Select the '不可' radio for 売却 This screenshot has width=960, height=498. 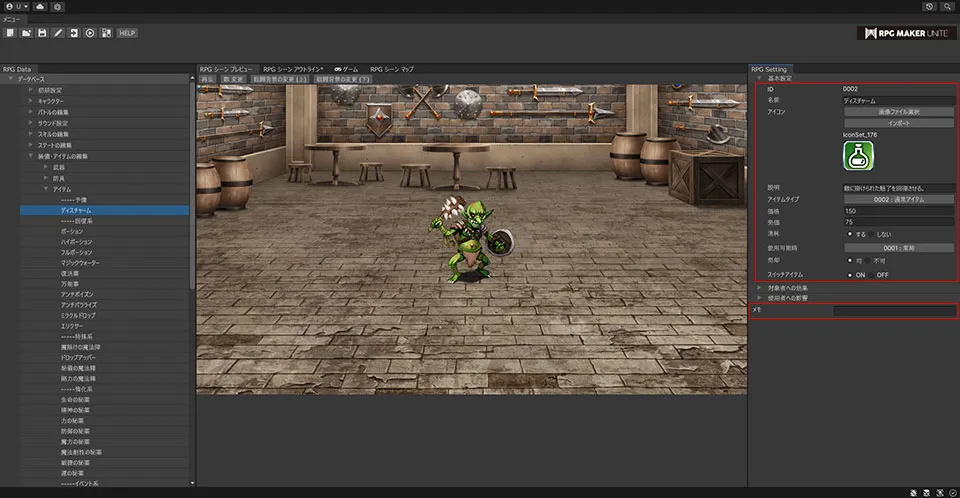pos(867,260)
